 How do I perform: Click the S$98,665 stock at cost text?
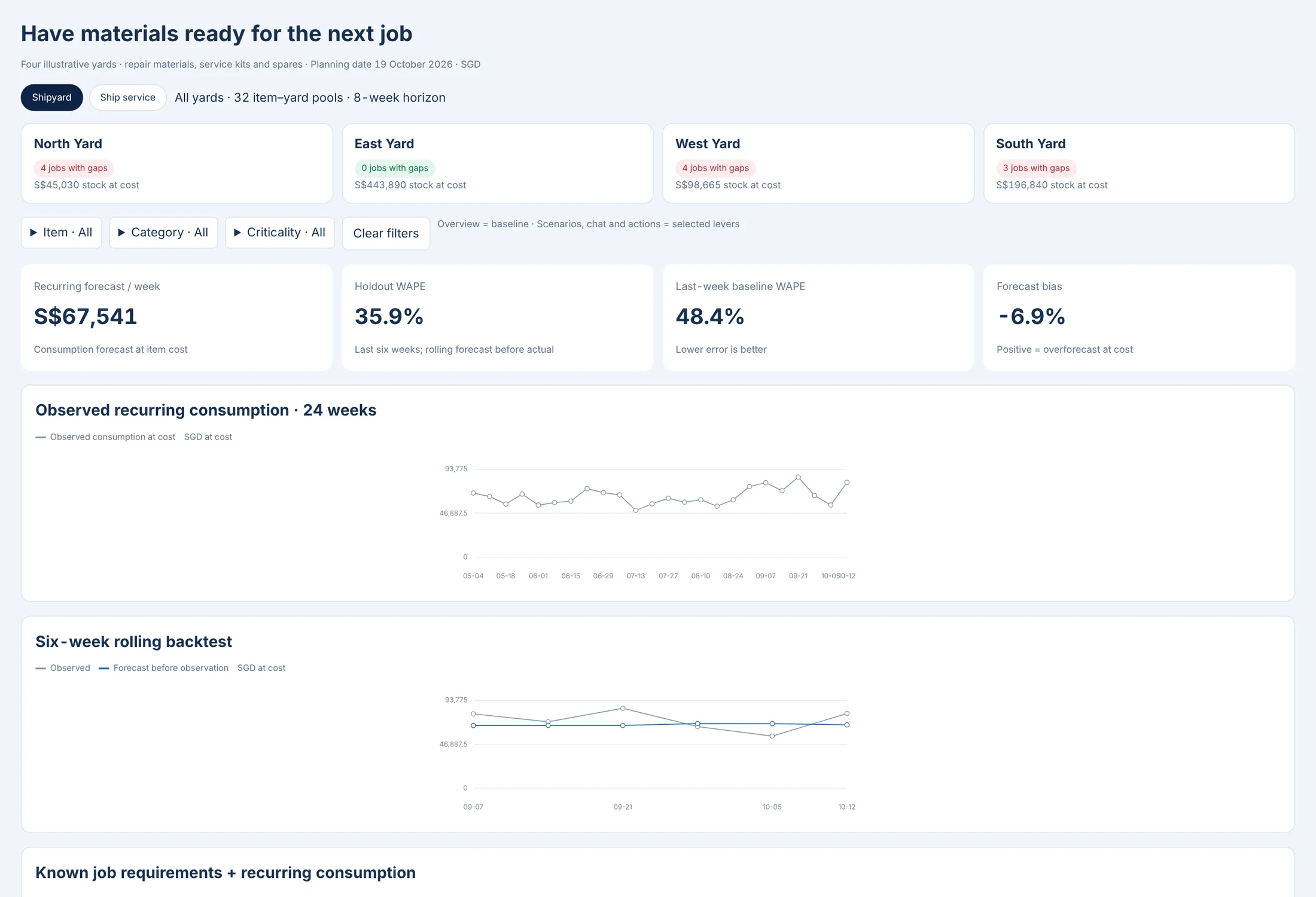point(728,185)
